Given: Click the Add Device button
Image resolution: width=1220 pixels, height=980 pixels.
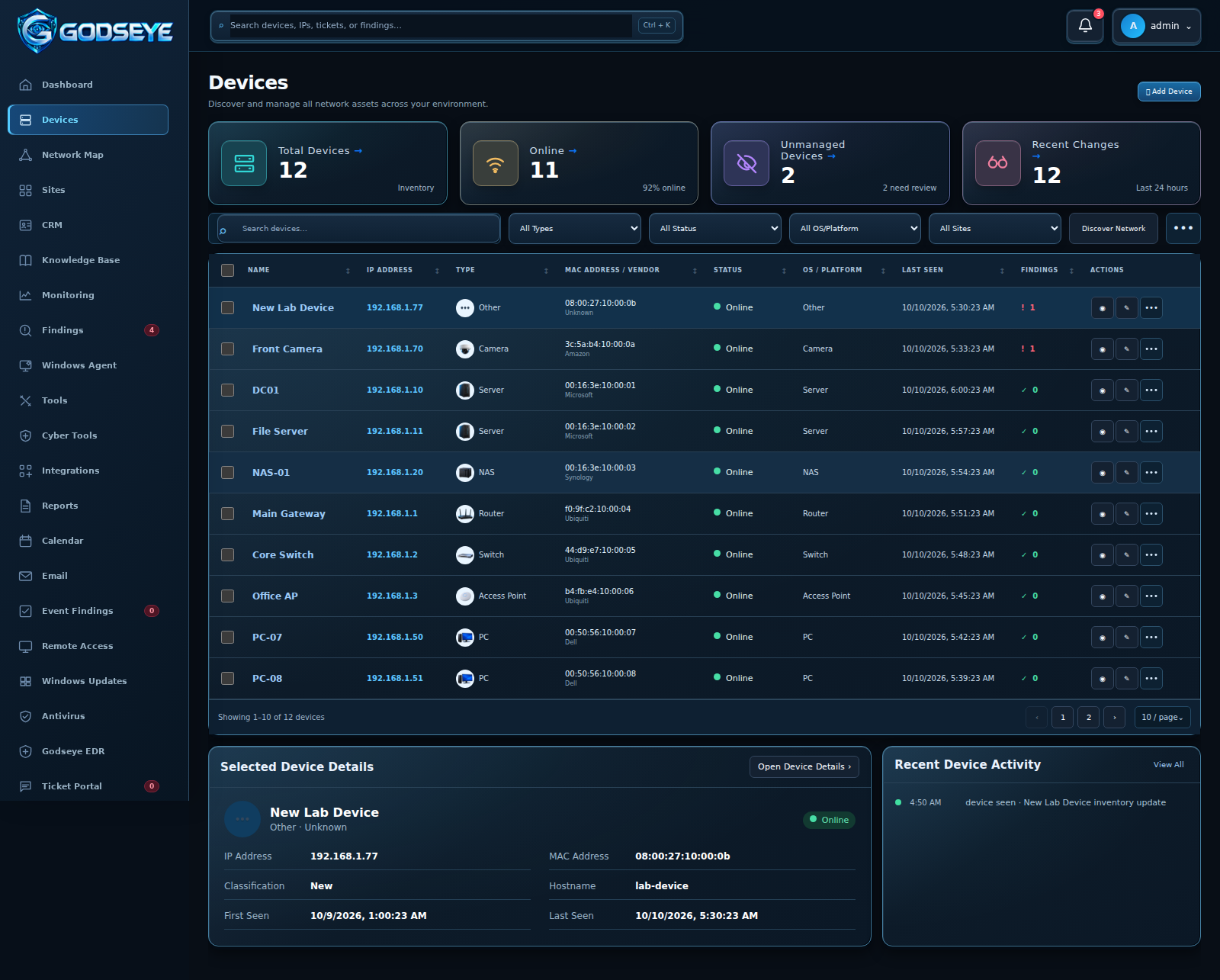Looking at the screenshot, I should pos(1169,92).
